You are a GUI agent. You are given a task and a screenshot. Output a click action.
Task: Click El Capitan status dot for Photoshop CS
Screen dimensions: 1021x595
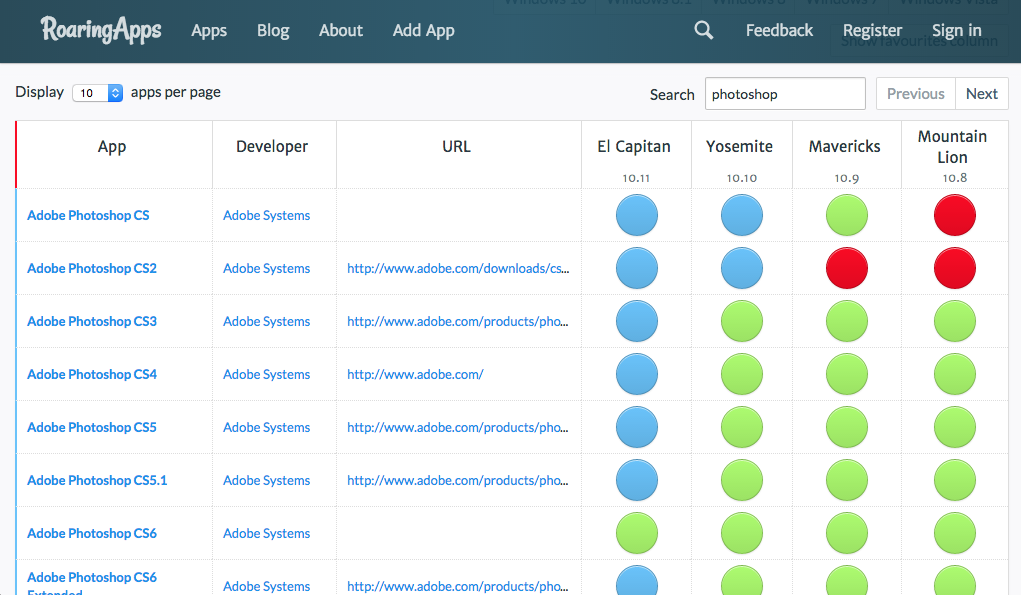(637, 215)
